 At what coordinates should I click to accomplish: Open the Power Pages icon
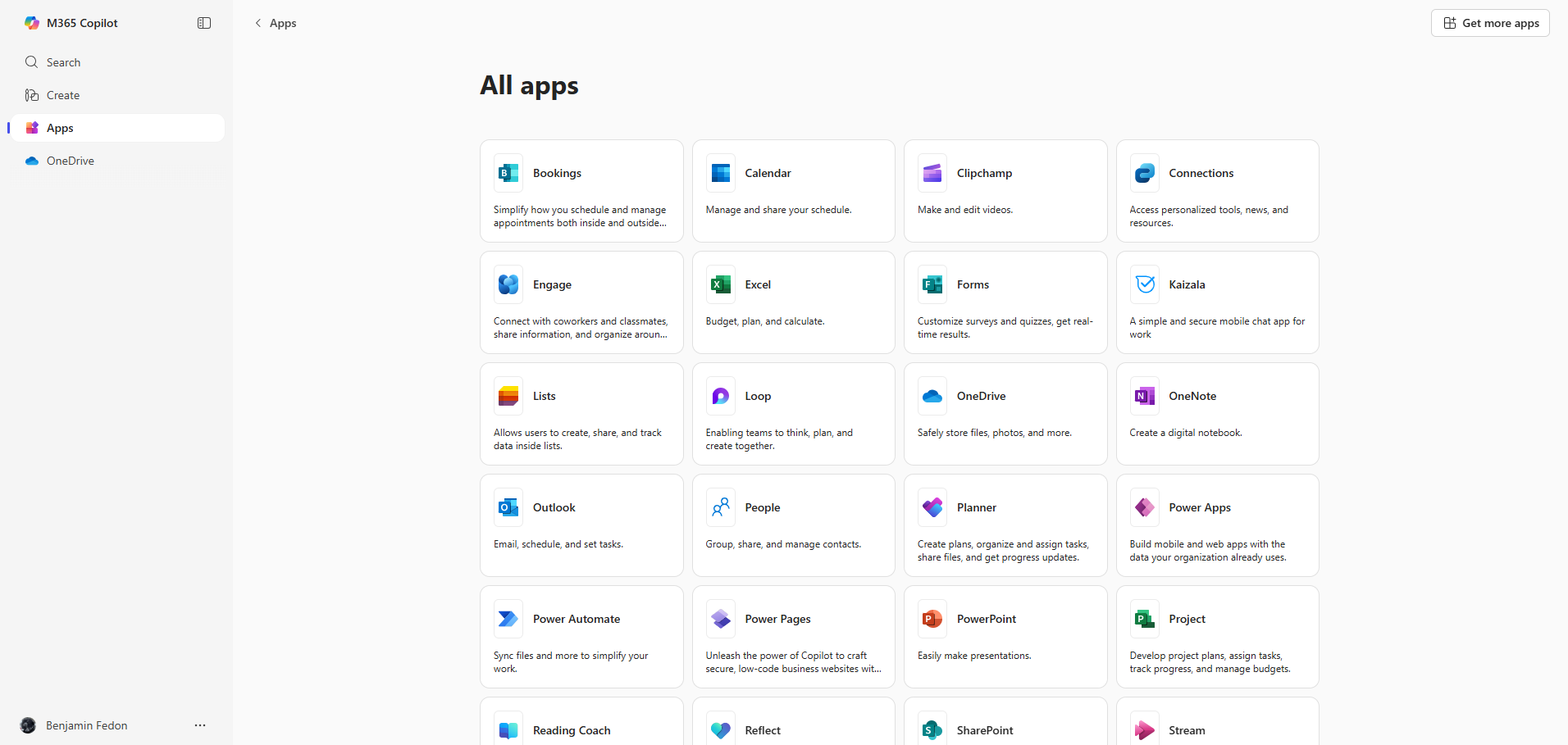click(x=721, y=619)
